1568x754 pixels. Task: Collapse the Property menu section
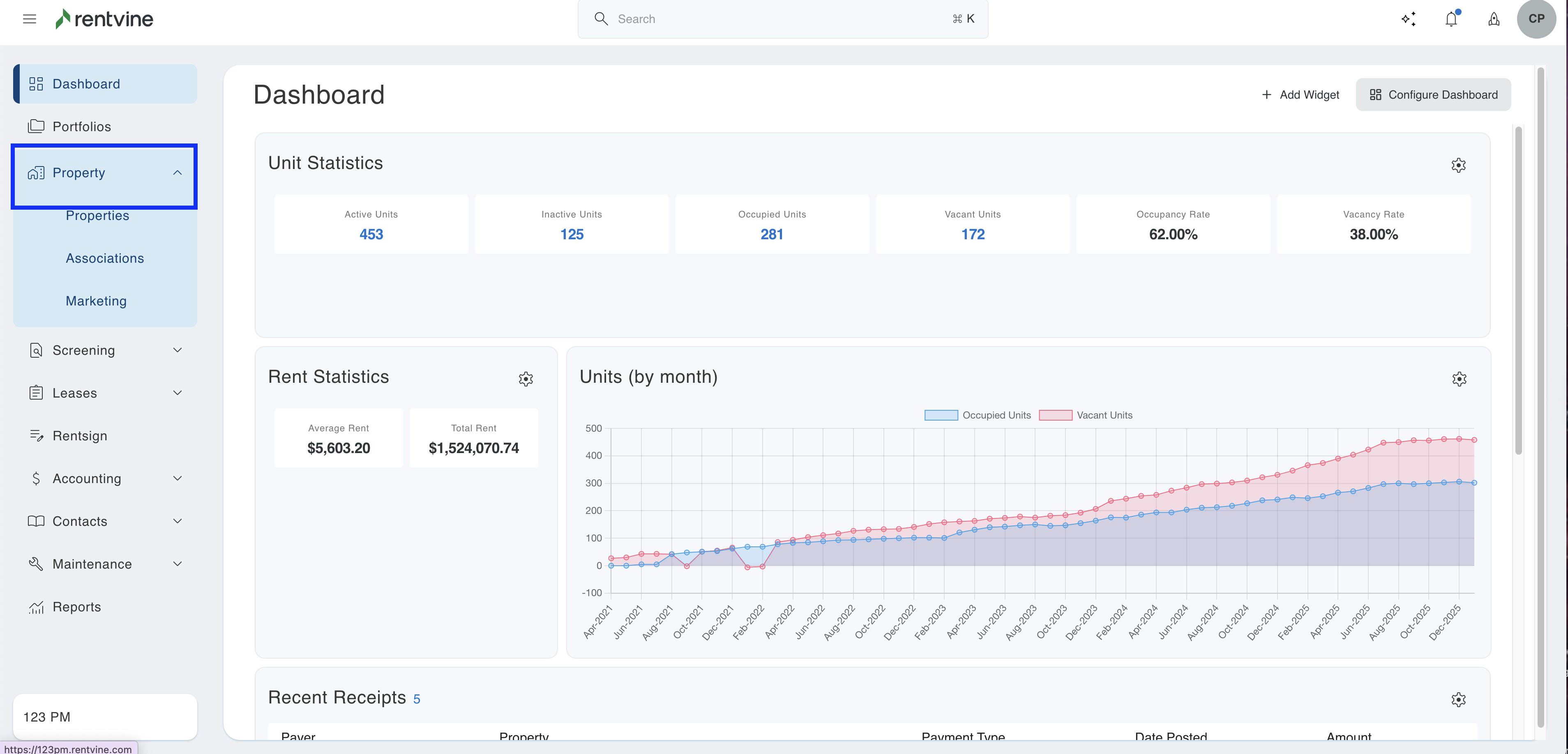click(x=177, y=173)
